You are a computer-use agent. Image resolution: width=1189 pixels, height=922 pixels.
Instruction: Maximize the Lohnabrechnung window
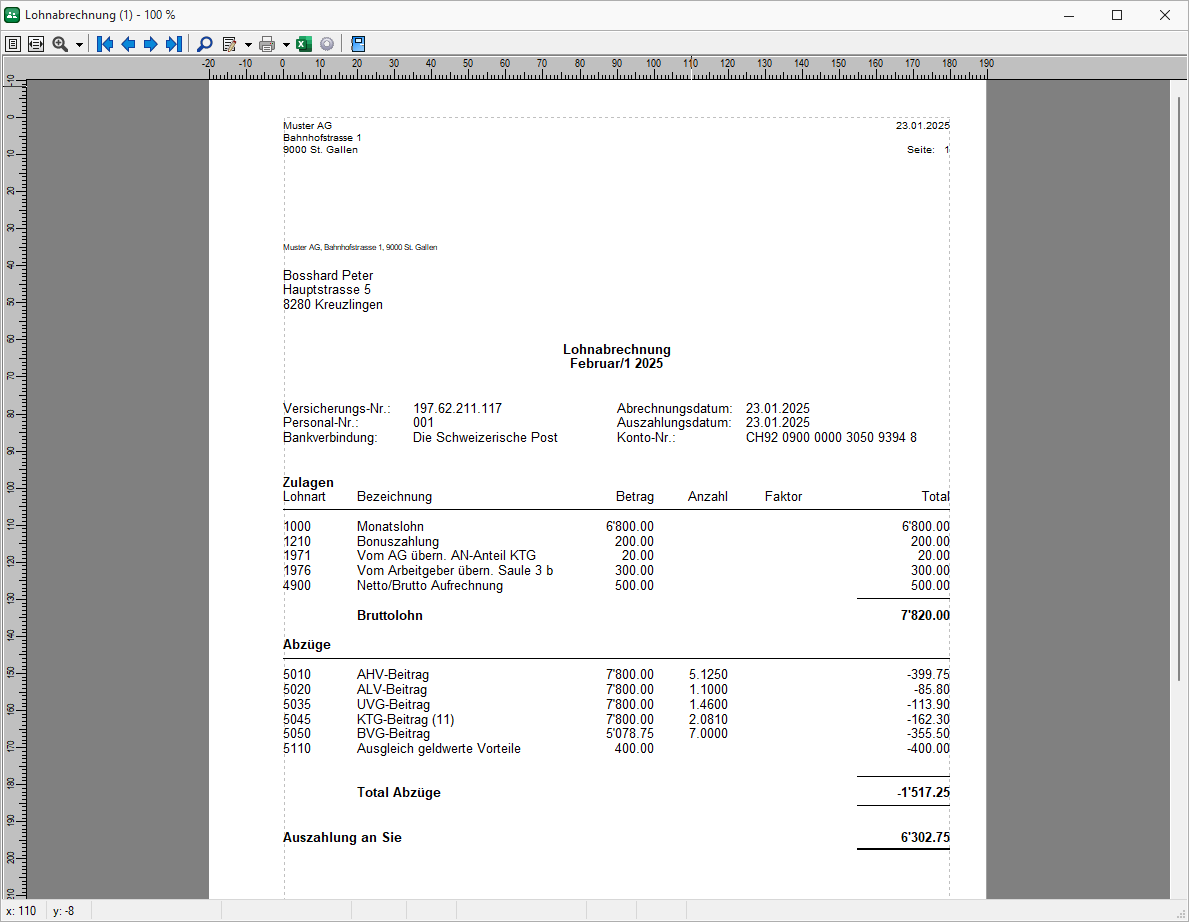(1117, 15)
